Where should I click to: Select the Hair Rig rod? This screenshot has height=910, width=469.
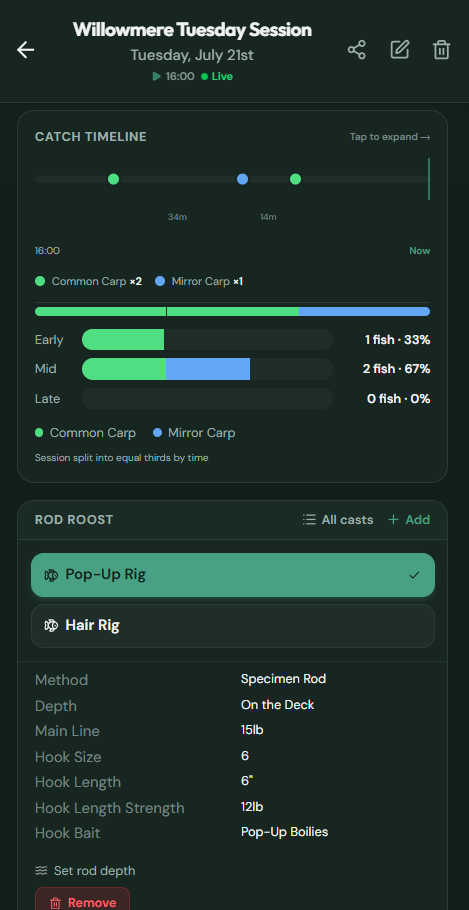pyautogui.click(x=233, y=626)
